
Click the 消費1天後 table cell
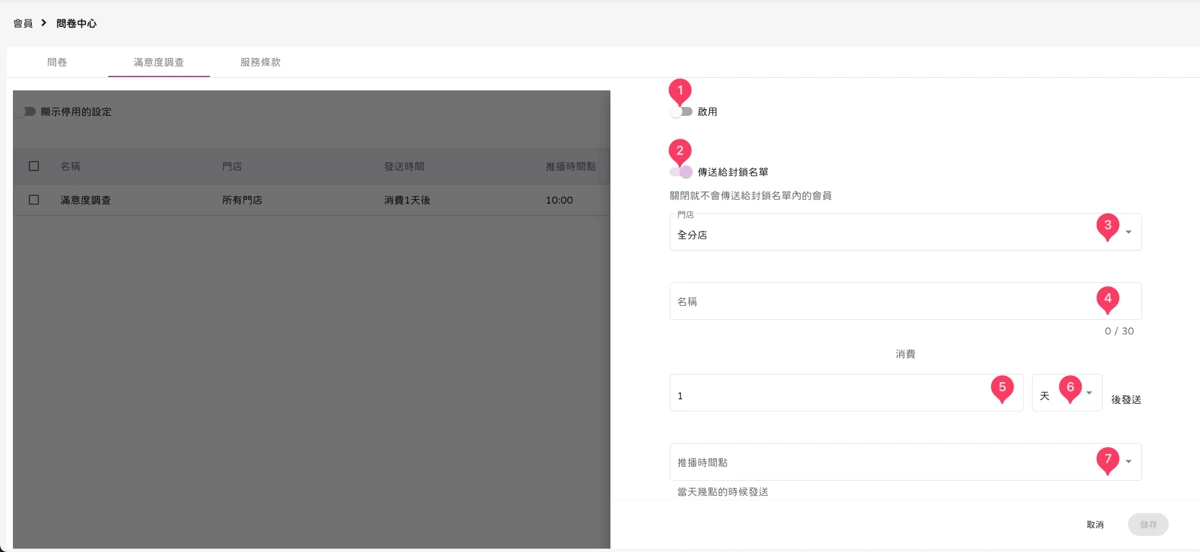tap(407, 200)
